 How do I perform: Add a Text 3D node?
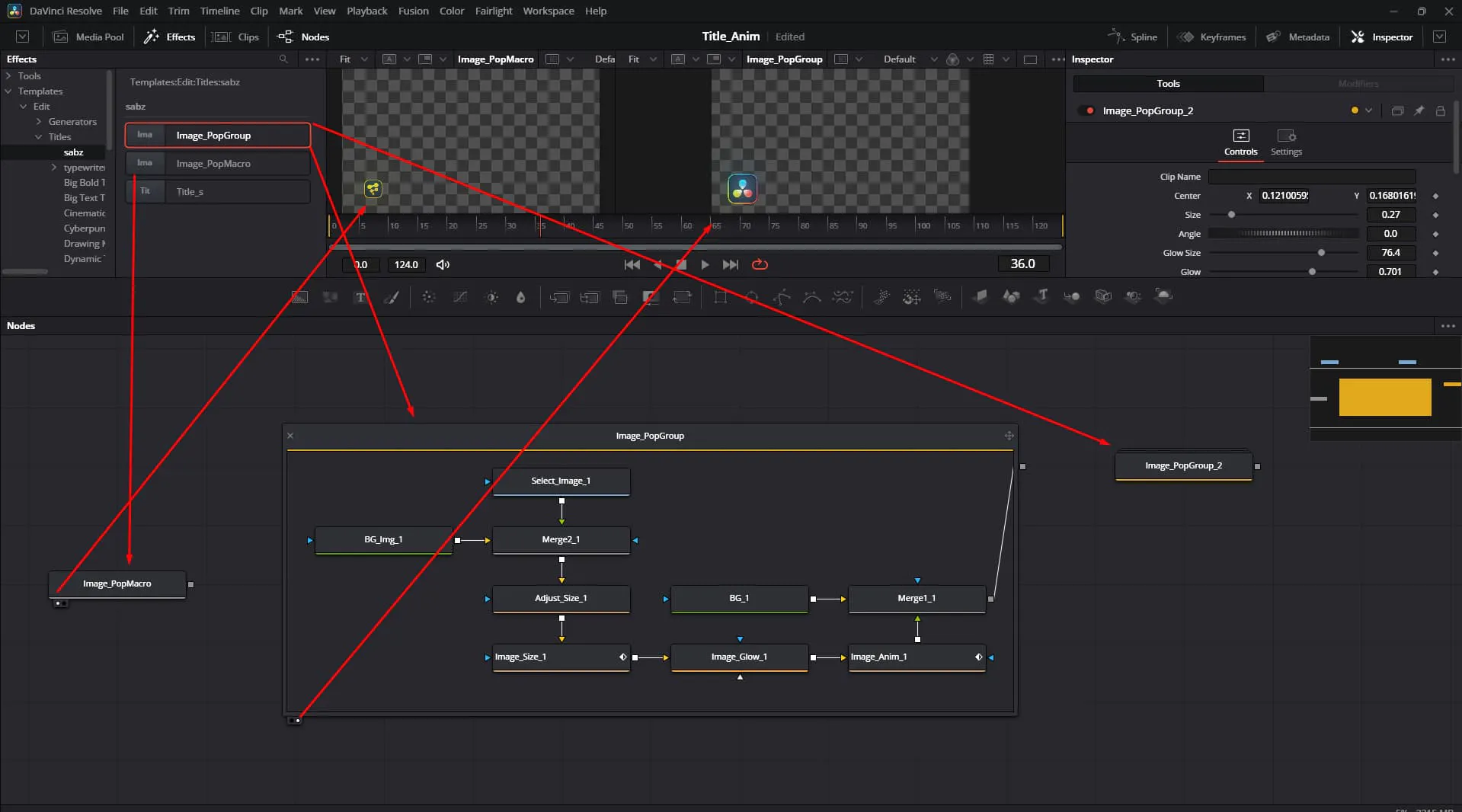(1041, 297)
